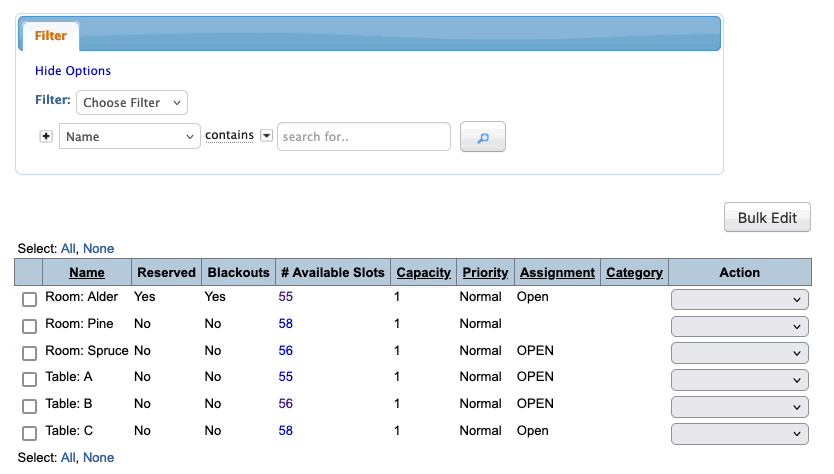834x474 pixels.
Task: Tick the checkbox for Table: C
Action: [x=29, y=433]
